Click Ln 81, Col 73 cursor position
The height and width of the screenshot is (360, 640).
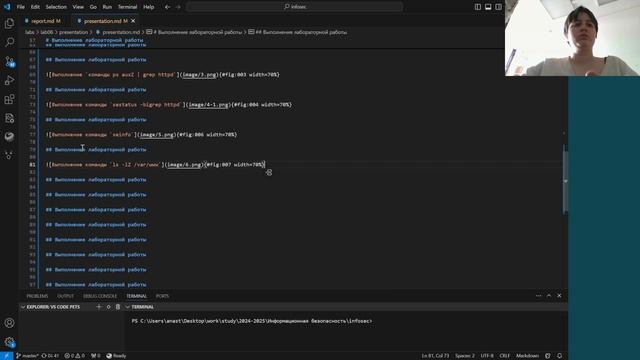click(x=435, y=356)
